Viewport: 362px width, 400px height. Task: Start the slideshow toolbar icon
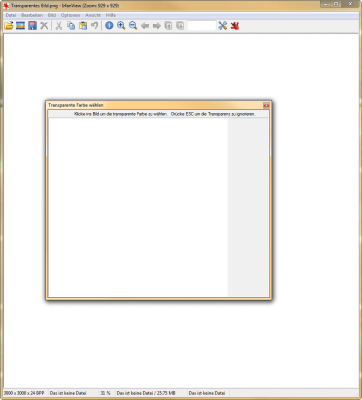[x=20, y=26]
